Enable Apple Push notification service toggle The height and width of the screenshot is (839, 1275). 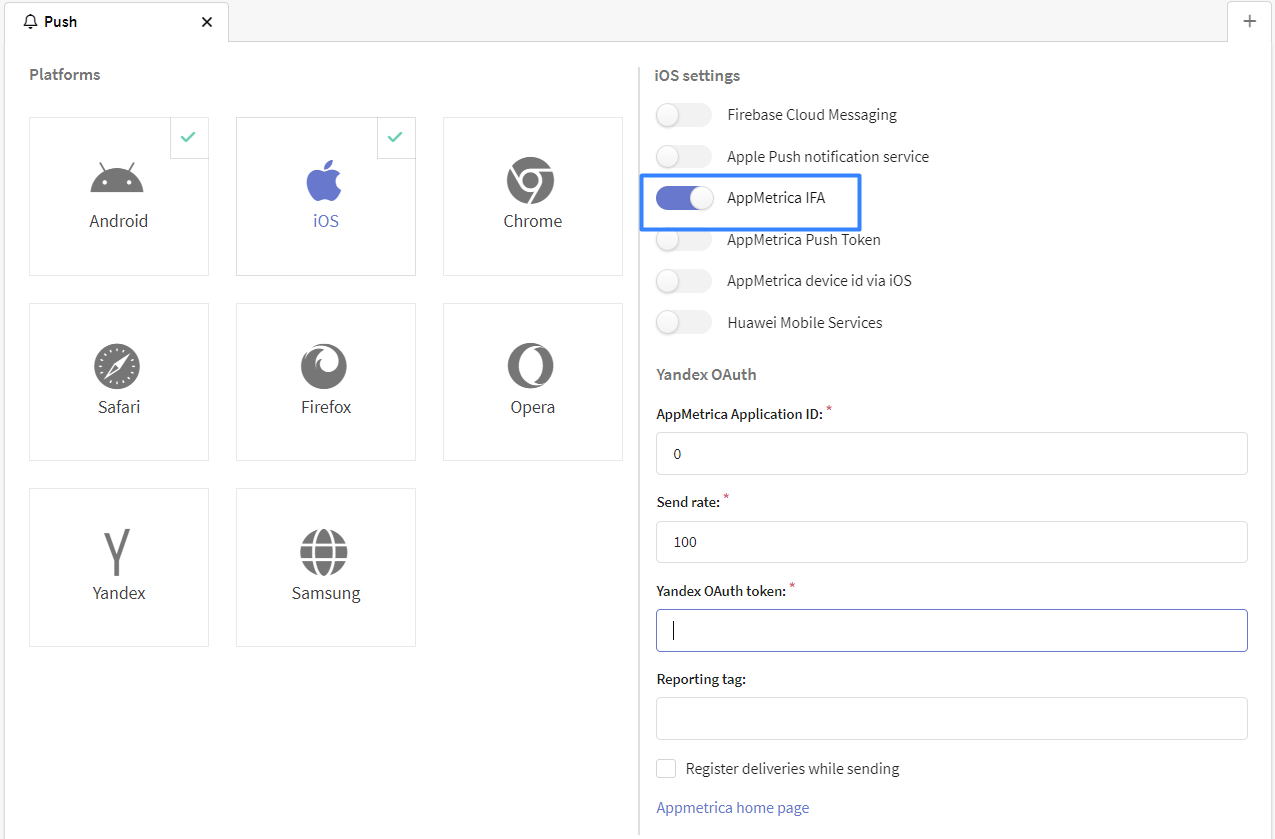684,157
